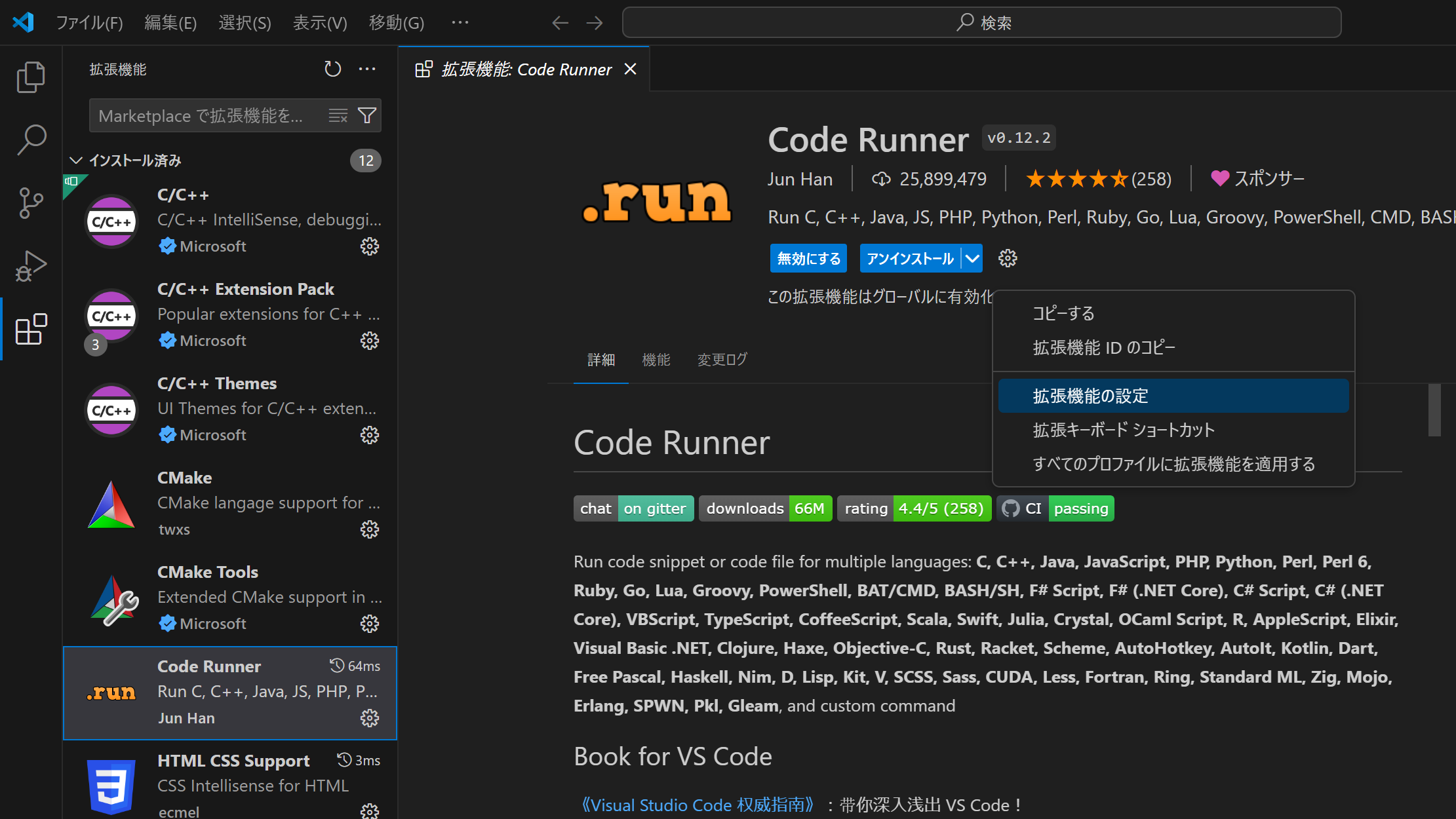Click the downloads 66M badge

(766, 508)
